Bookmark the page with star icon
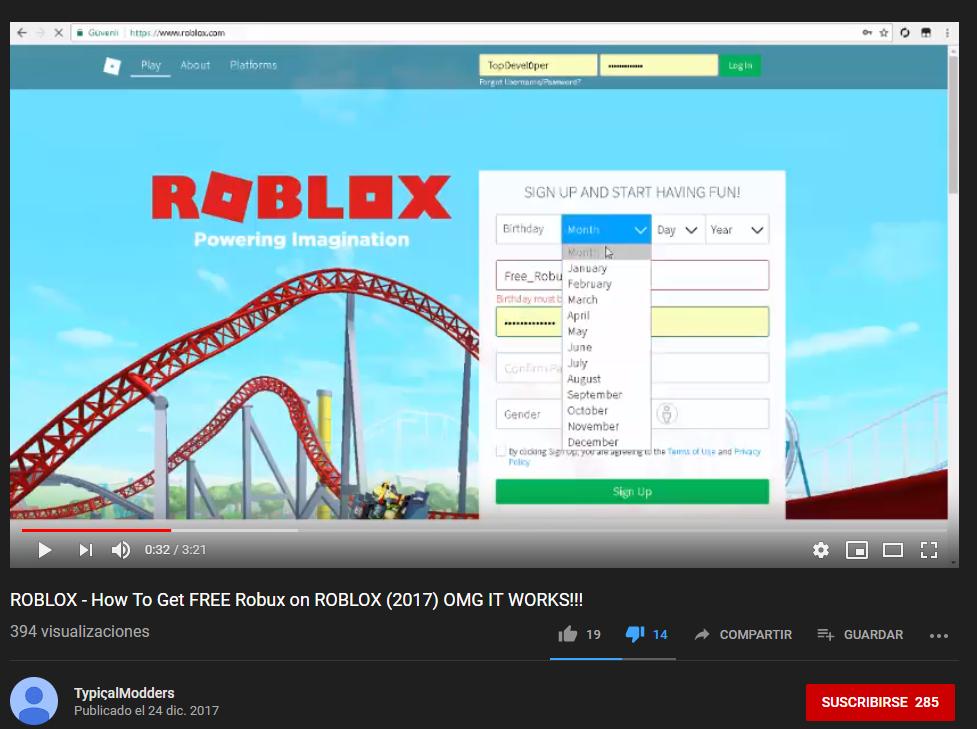 [884, 33]
